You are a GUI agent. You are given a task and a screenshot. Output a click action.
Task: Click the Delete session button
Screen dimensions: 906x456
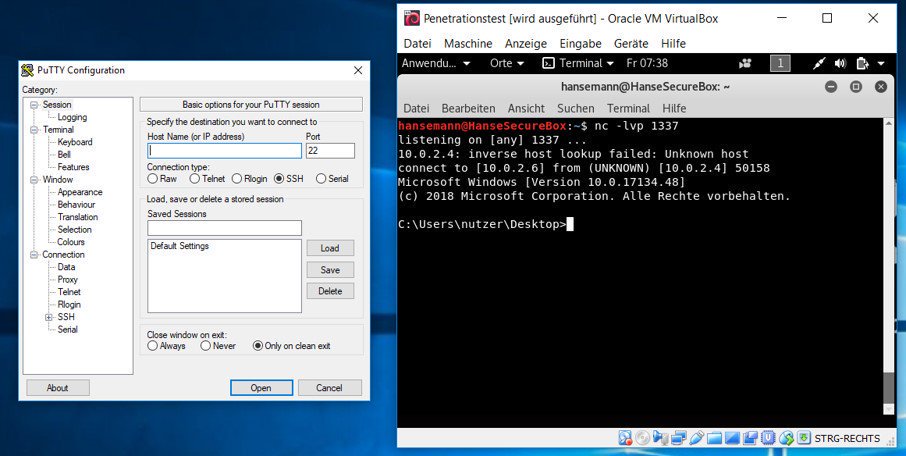tap(330, 291)
